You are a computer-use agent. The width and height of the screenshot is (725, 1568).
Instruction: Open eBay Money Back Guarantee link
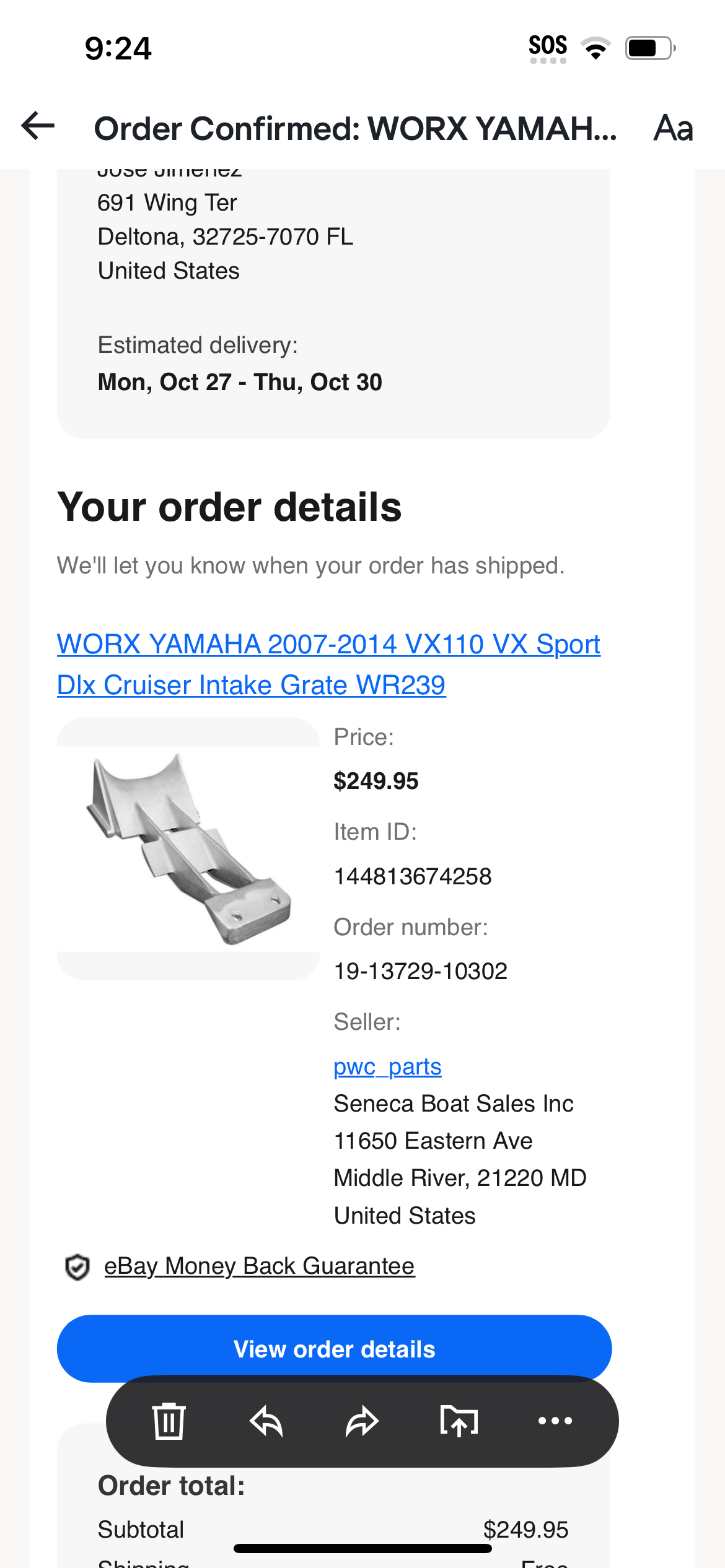259,1266
